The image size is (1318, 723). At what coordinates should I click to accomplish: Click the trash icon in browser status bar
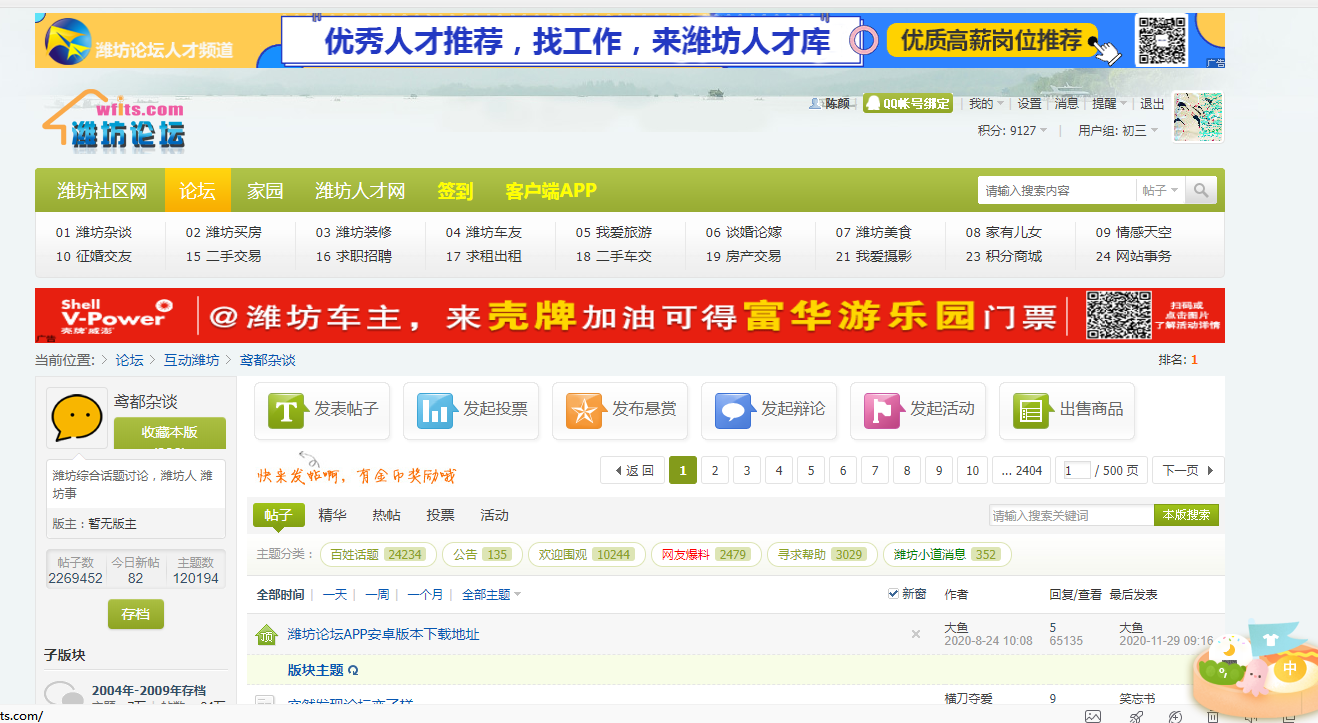pos(1212,716)
